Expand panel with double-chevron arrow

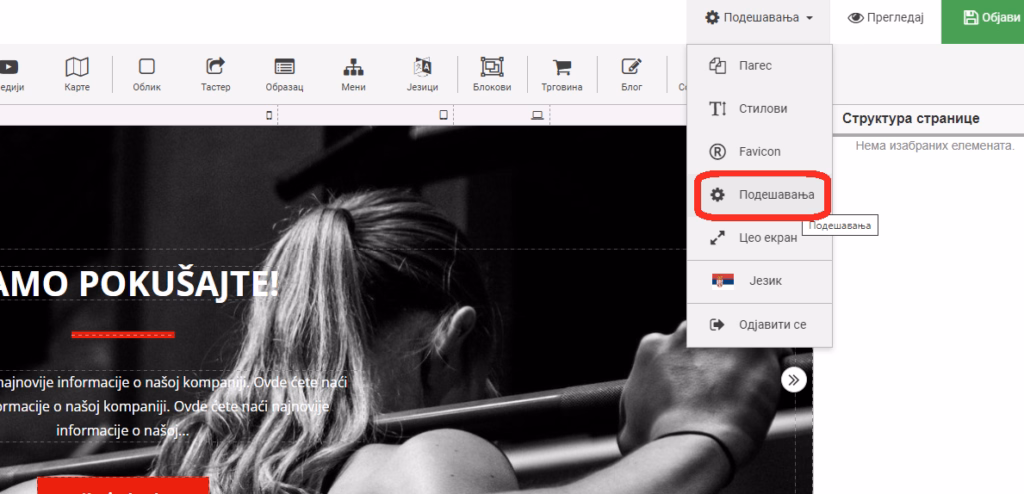793,380
